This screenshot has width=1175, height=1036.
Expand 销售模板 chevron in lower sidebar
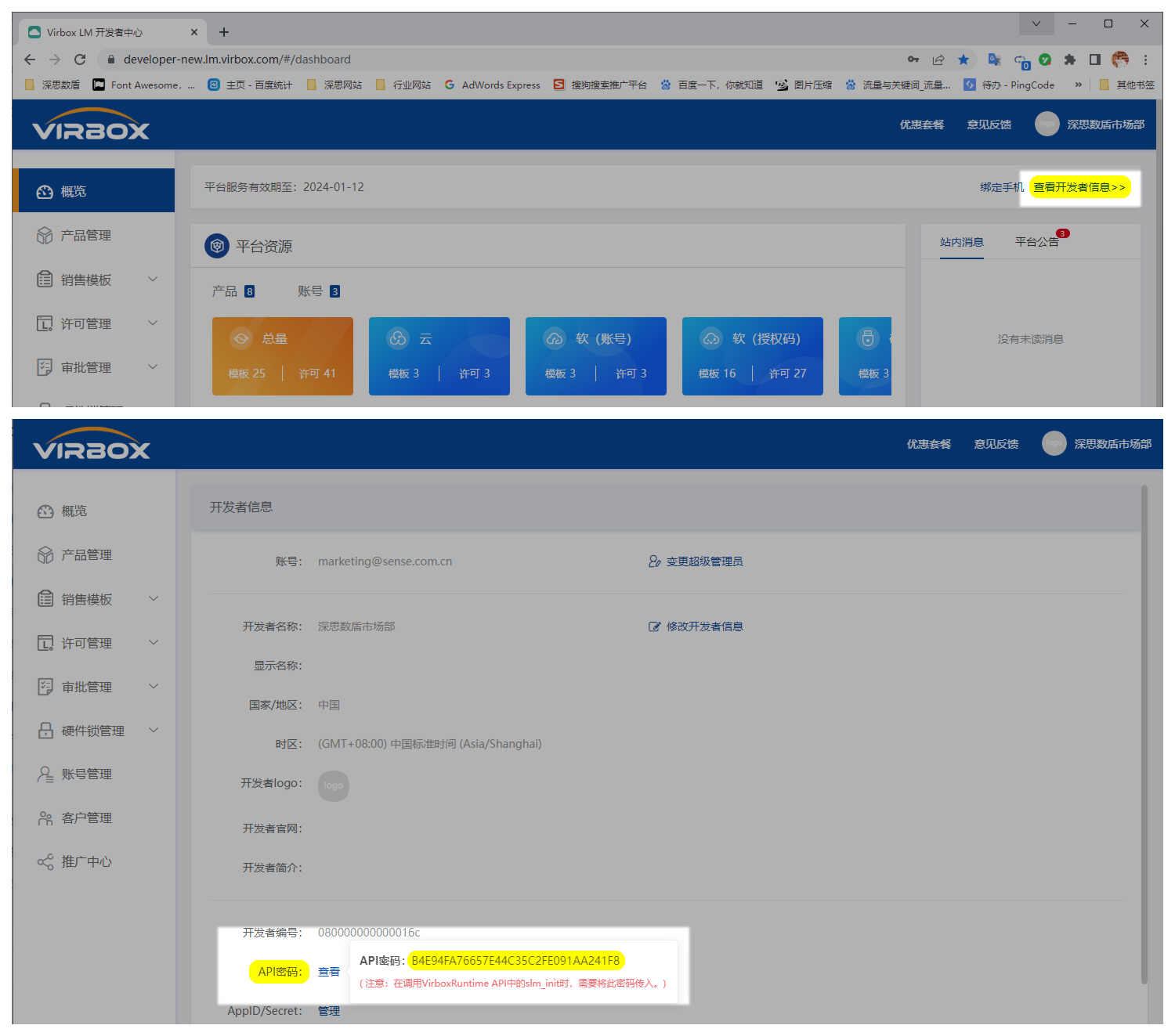tap(154, 598)
